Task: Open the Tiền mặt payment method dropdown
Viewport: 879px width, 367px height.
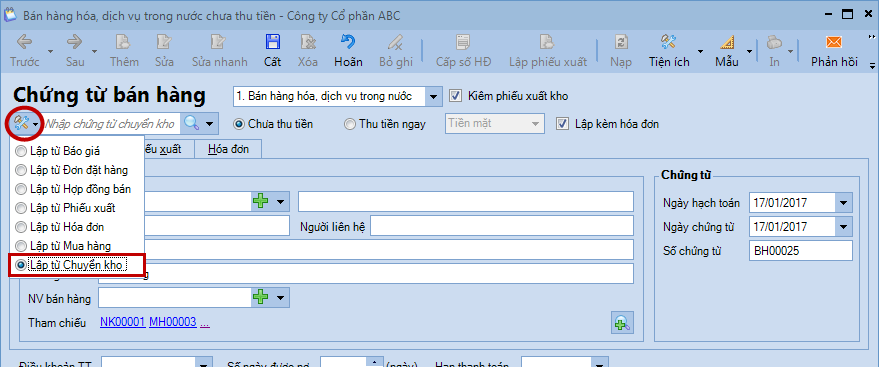Action: 535,123
